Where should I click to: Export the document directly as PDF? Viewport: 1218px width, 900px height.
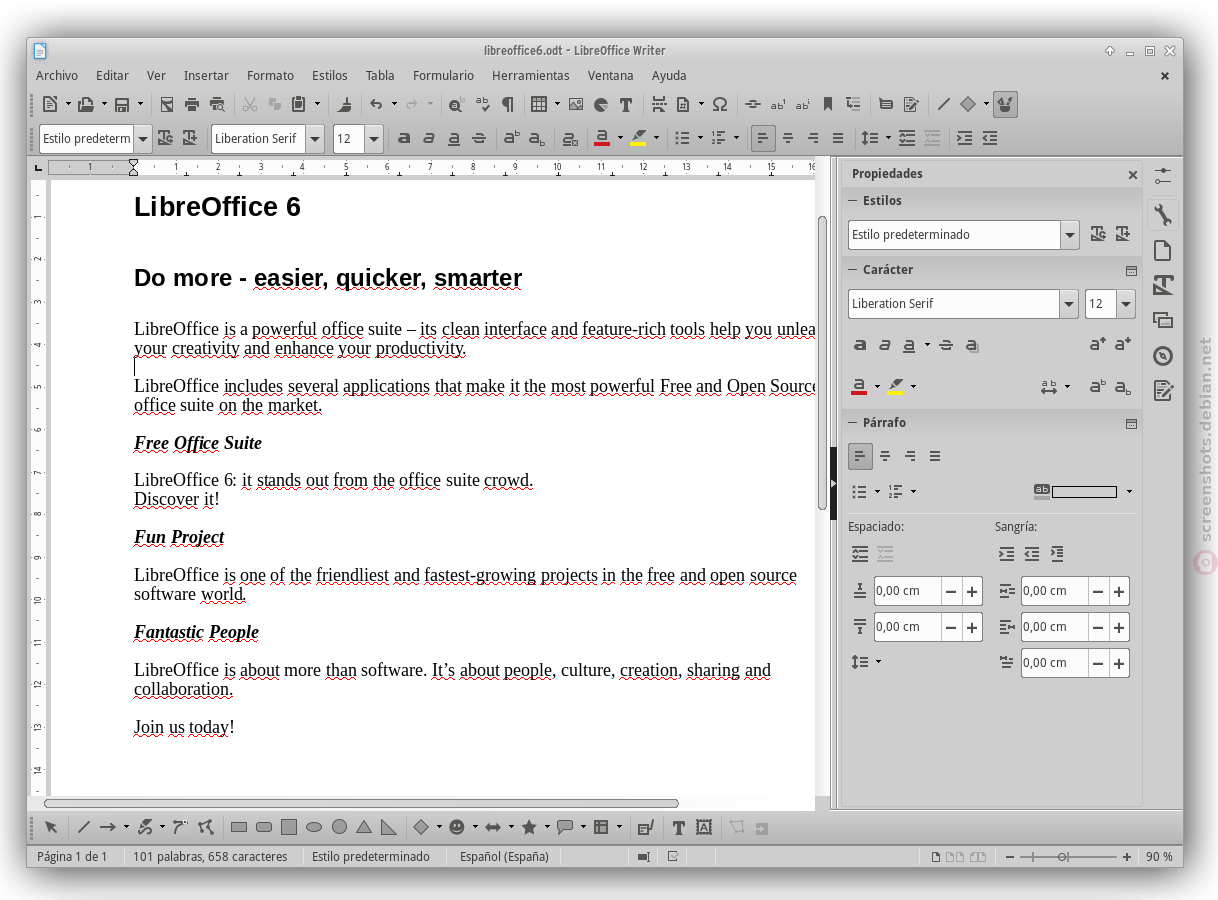point(167,104)
